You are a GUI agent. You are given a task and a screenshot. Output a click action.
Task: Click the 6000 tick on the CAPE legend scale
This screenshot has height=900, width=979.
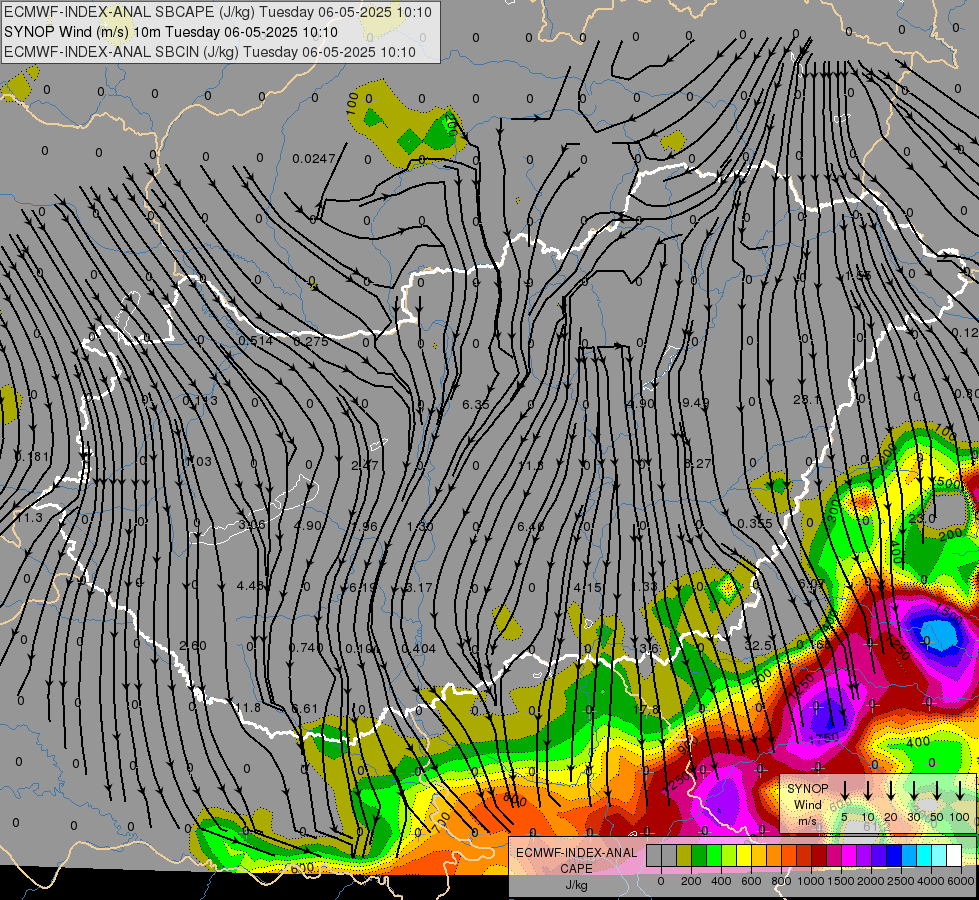click(x=962, y=881)
